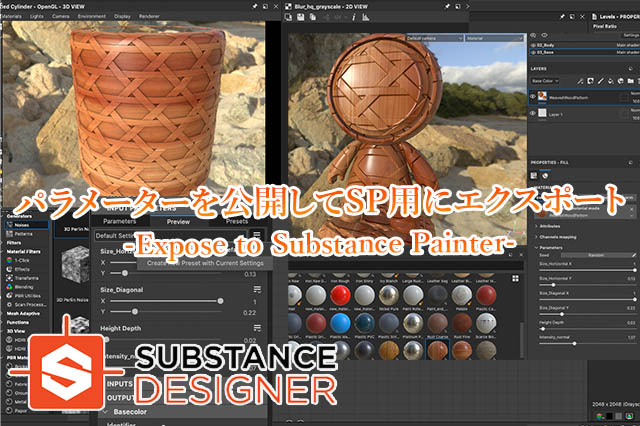Viewport: 640px width, 426px height.
Task: Pin the 3D View panel
Action: (255, 6)
